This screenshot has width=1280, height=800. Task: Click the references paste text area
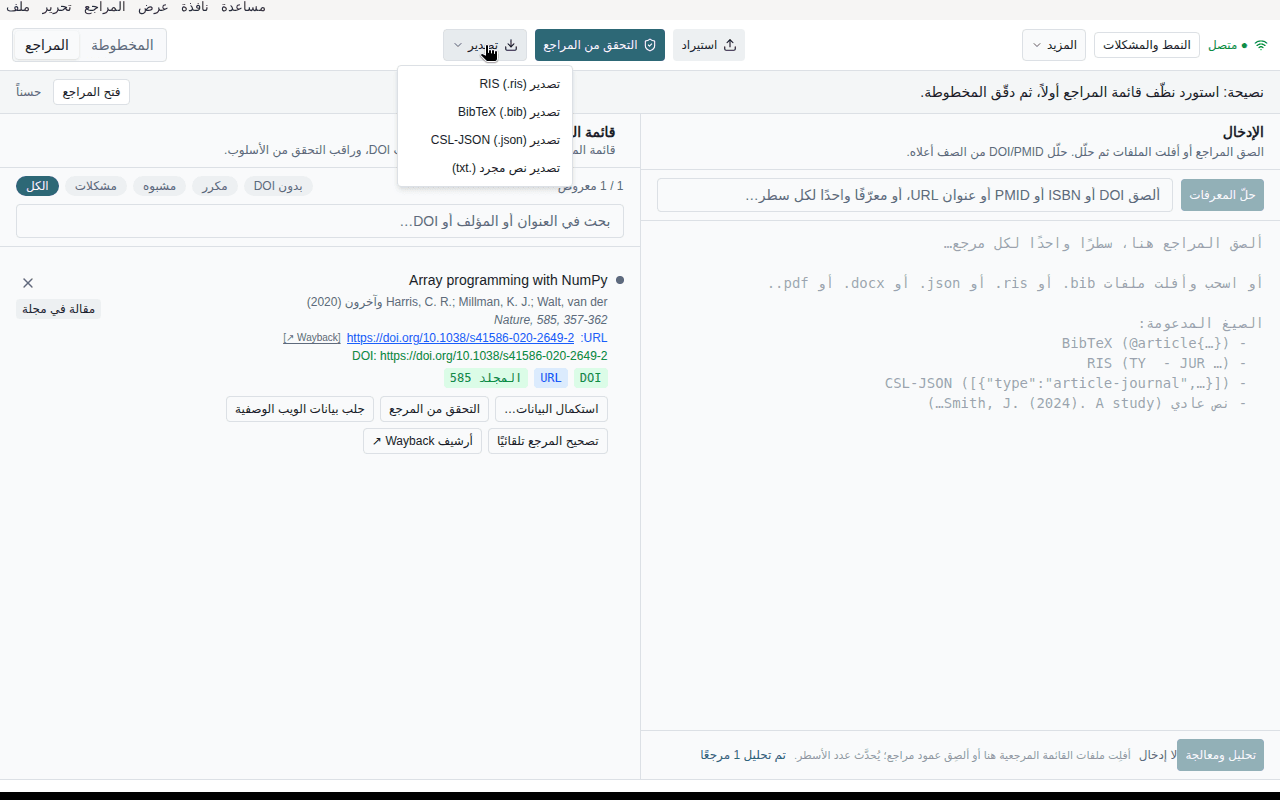960,475
